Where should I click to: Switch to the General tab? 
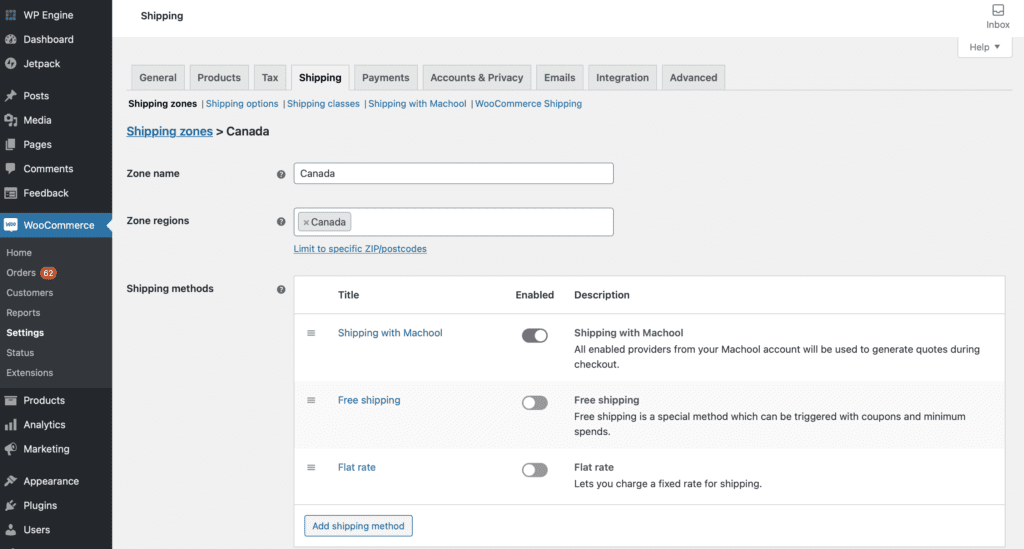point(158,78)
